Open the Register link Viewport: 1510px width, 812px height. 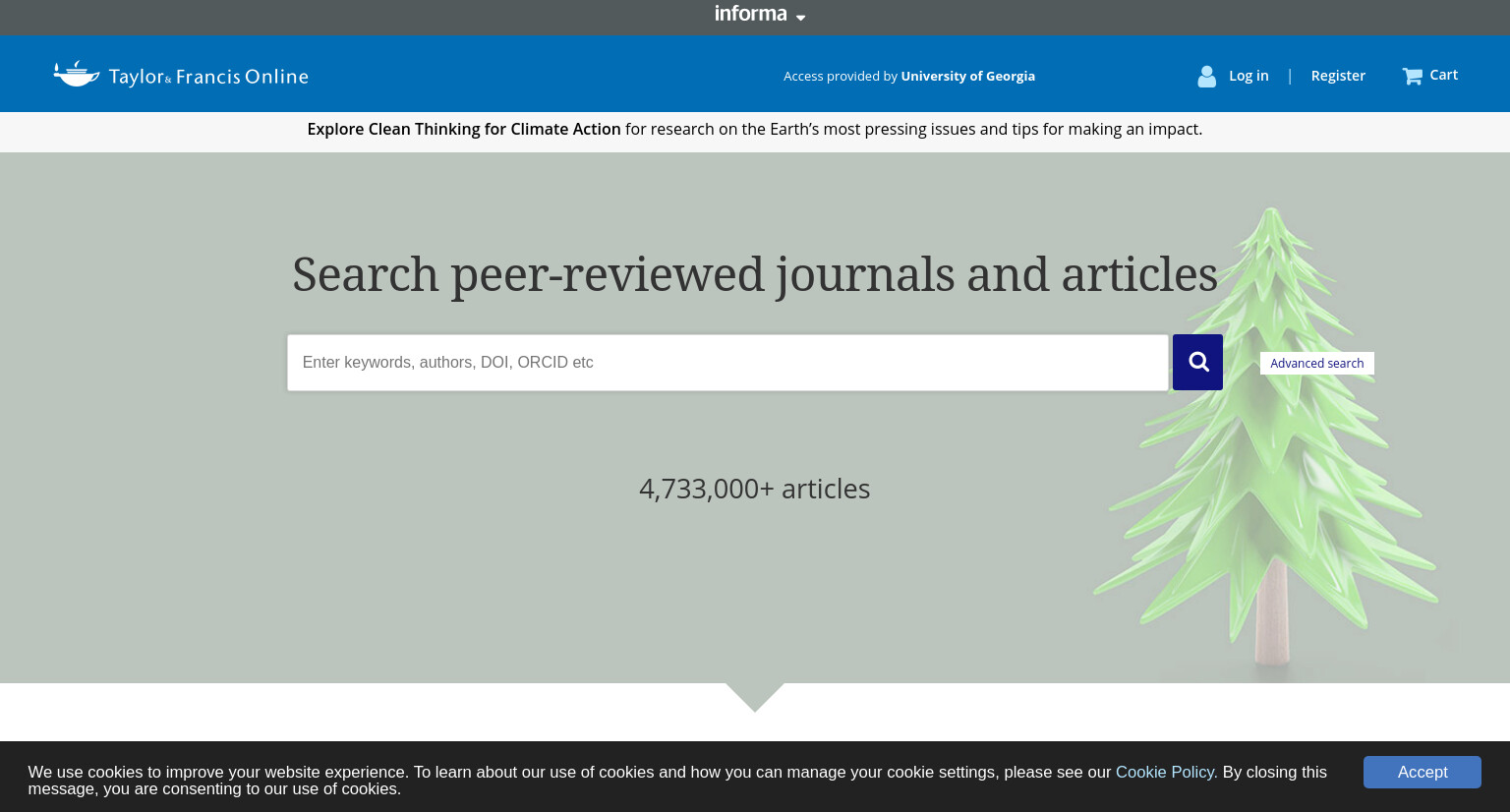1338,76
